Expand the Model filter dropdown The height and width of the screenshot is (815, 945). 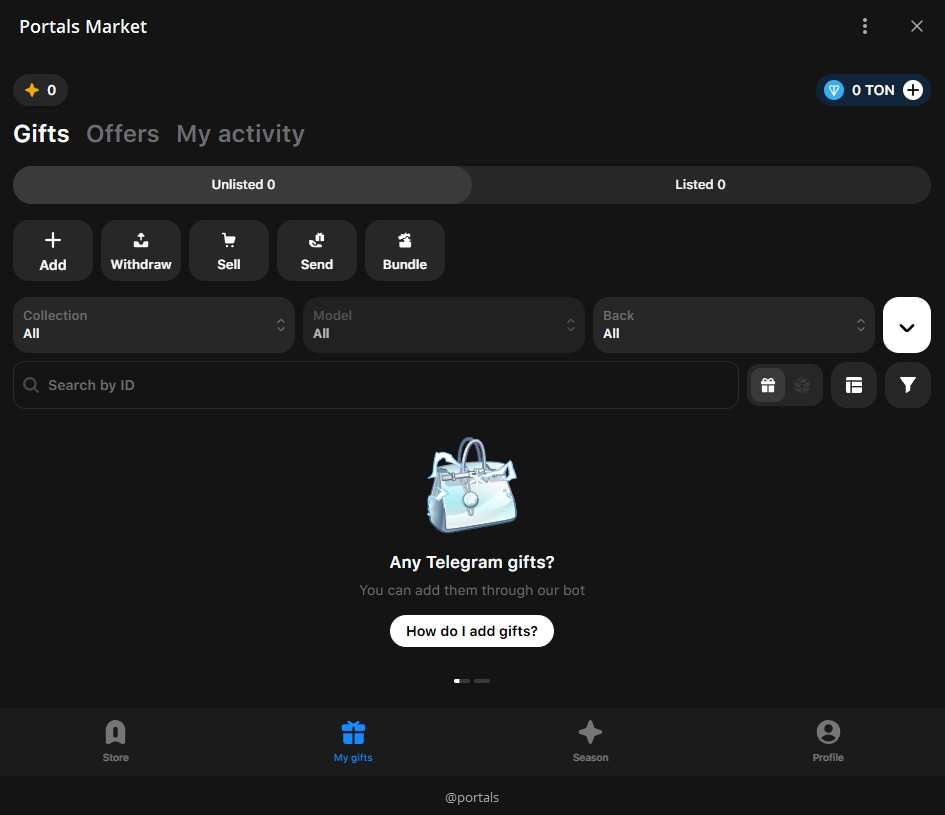coord(444,325)
